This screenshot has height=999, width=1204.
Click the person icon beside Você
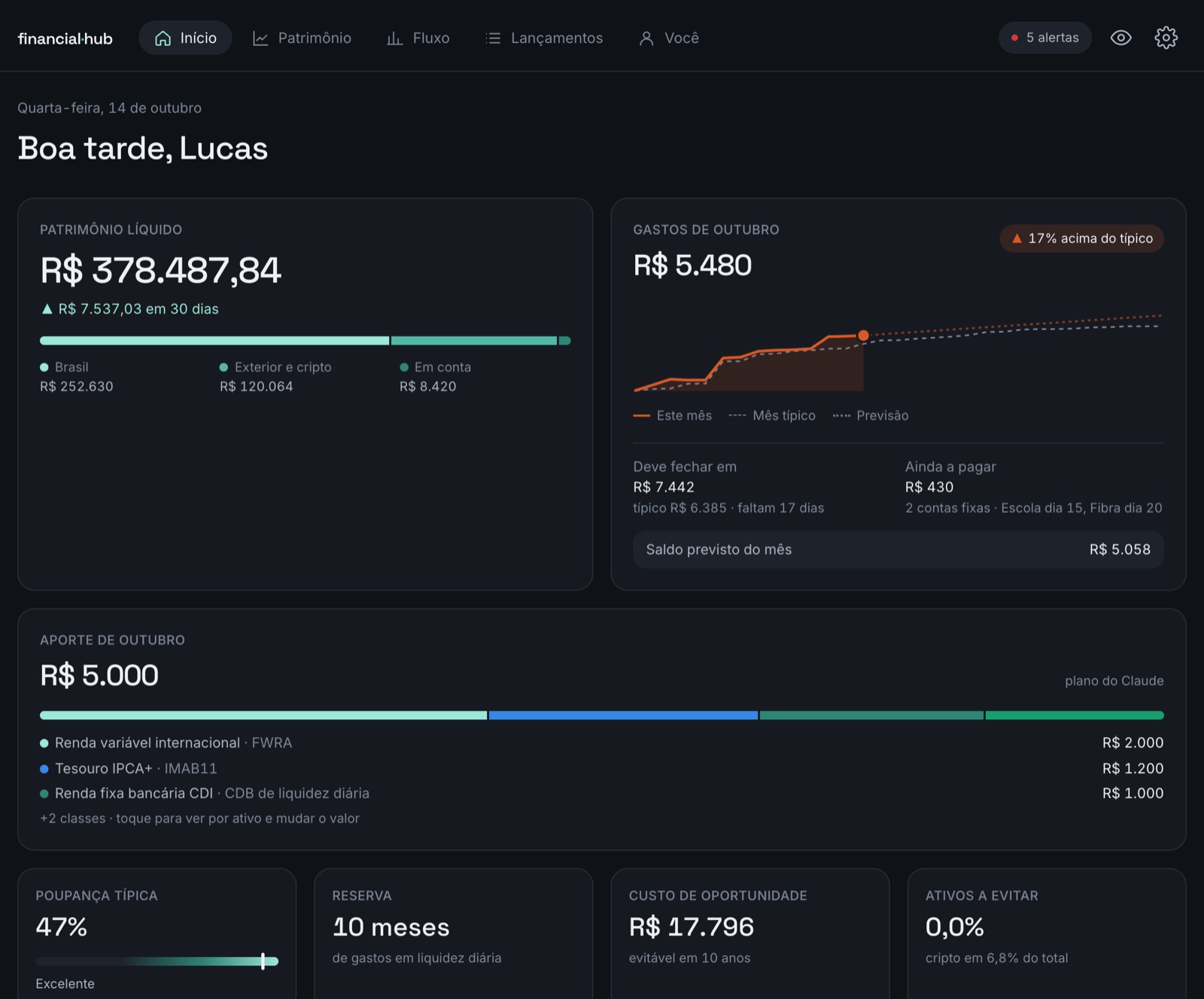(x=646, y=38)
